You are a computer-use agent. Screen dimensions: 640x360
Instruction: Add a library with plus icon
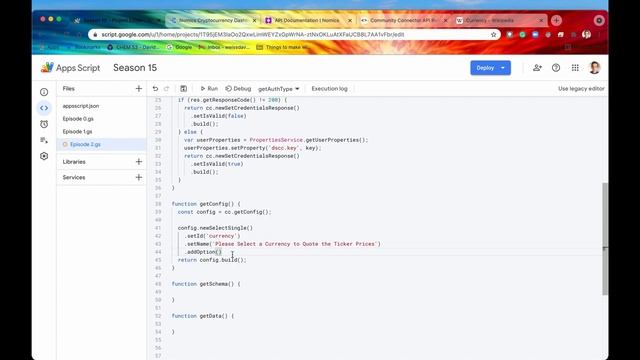click(x=139, y=162)
